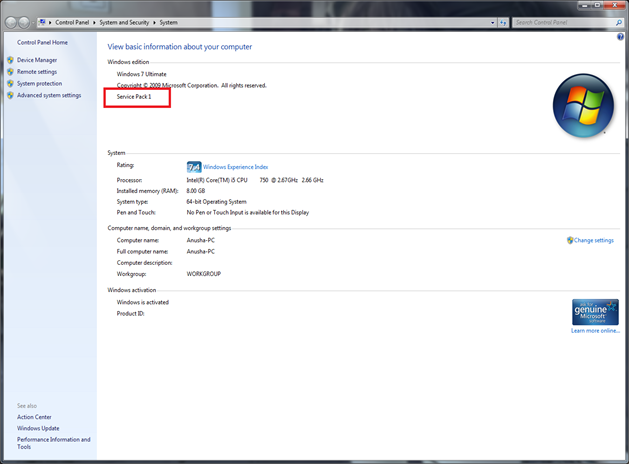Open Control Panel Home
The height and width of the screenshot is (464, 629).
[42, 43]
